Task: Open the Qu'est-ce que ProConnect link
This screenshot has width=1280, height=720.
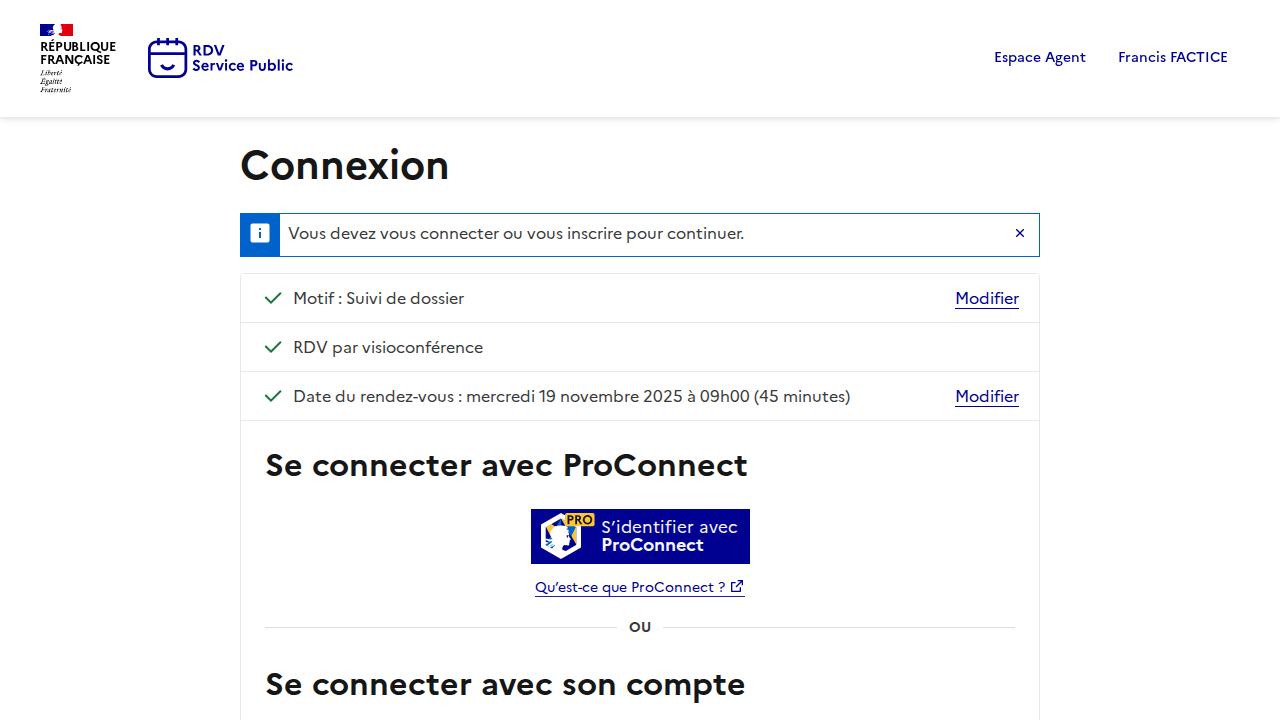Action: click(x=630, y=587)
